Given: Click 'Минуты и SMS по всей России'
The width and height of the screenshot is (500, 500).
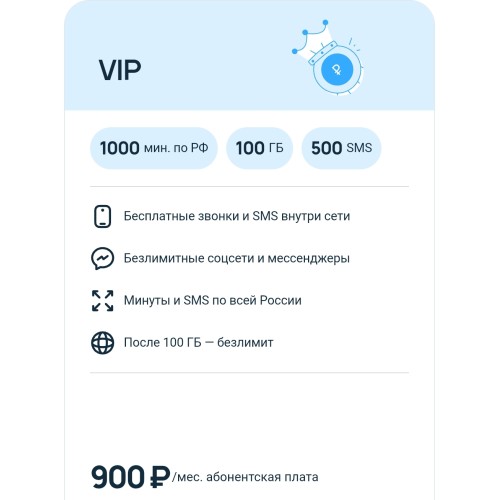Looking at the screenshot, I should (x=213, y=300).
